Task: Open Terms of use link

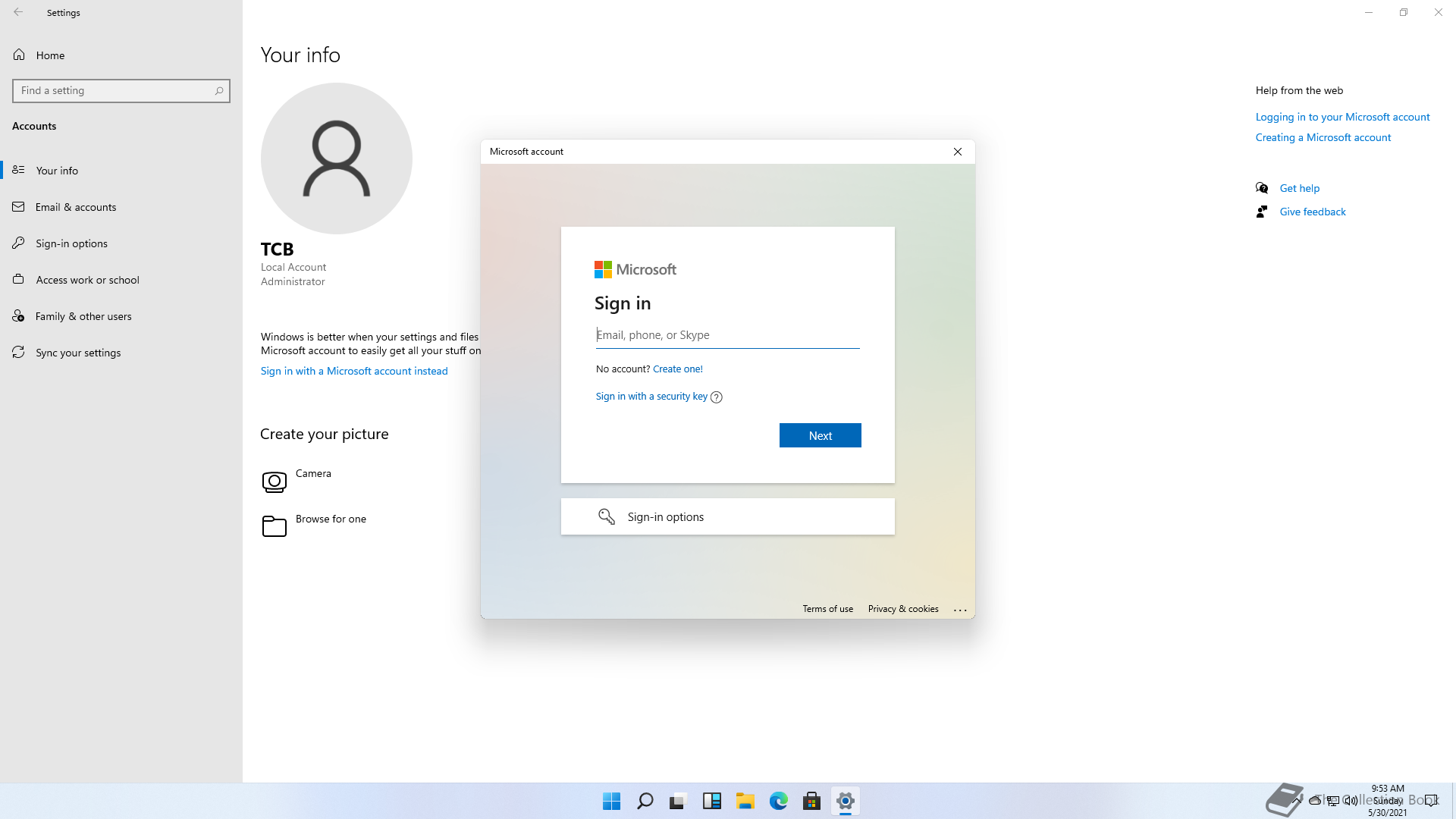Action: [x=828, y=609]
